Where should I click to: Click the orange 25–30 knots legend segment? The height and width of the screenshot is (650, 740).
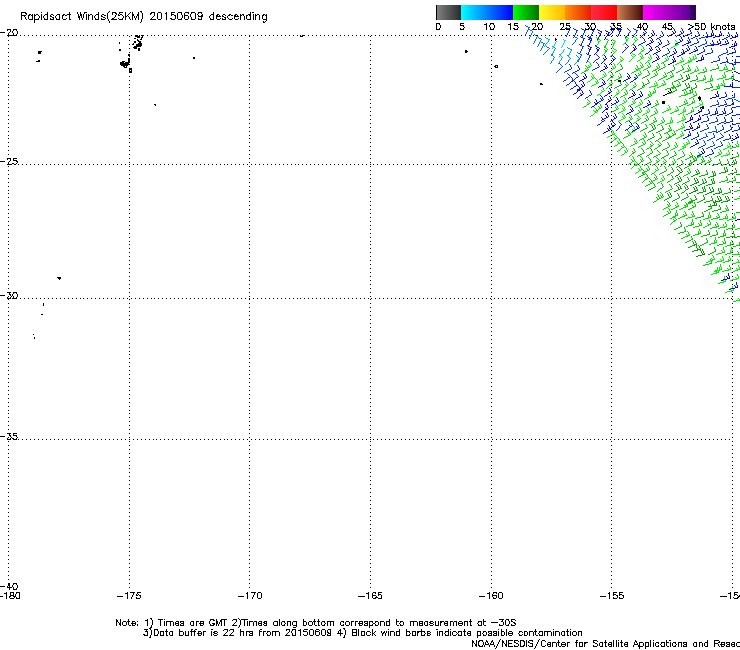pyautogui.click(x=578, y=12)
